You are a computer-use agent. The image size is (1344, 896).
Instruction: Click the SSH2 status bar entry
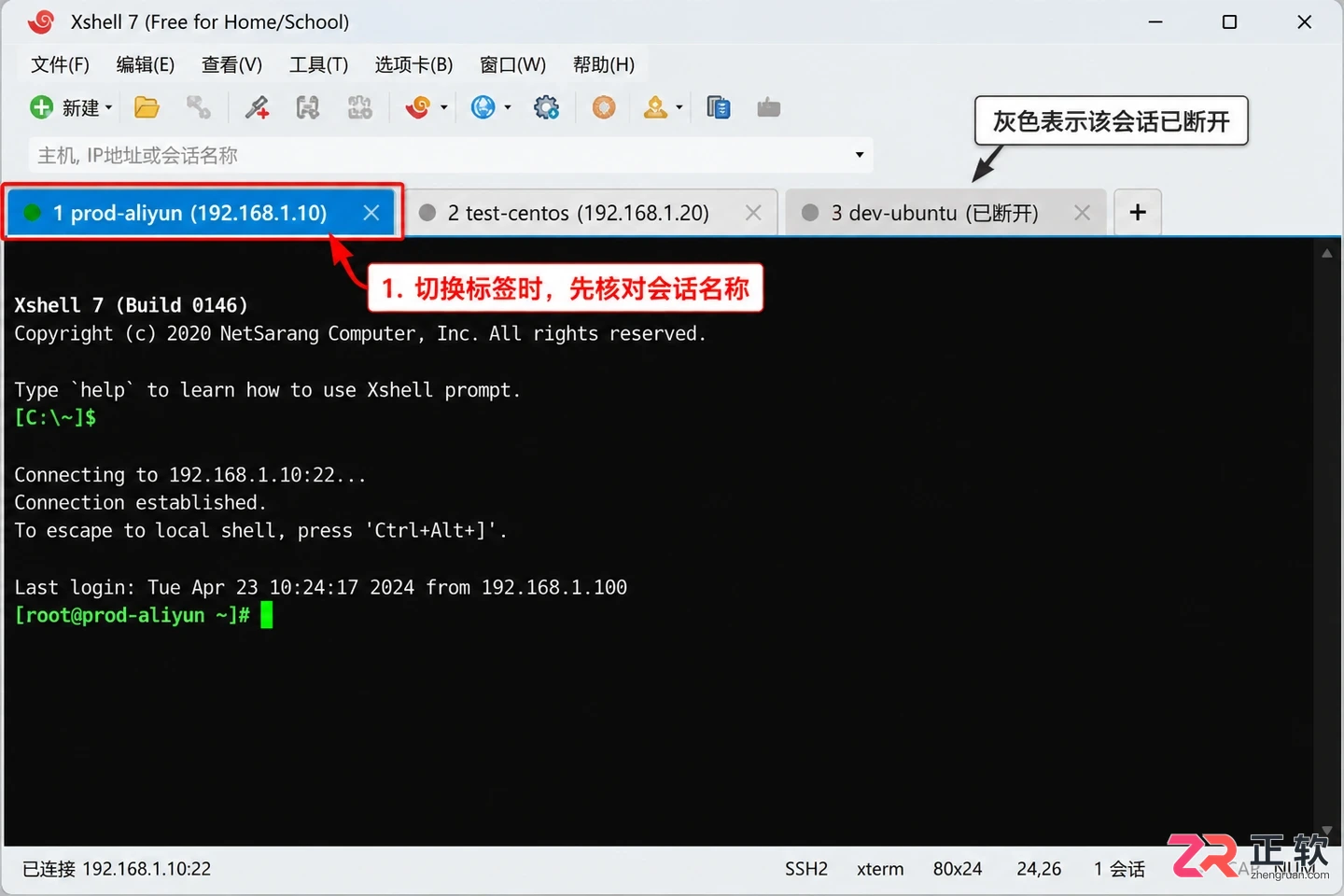pyautogui.click(x=806, y=869)
